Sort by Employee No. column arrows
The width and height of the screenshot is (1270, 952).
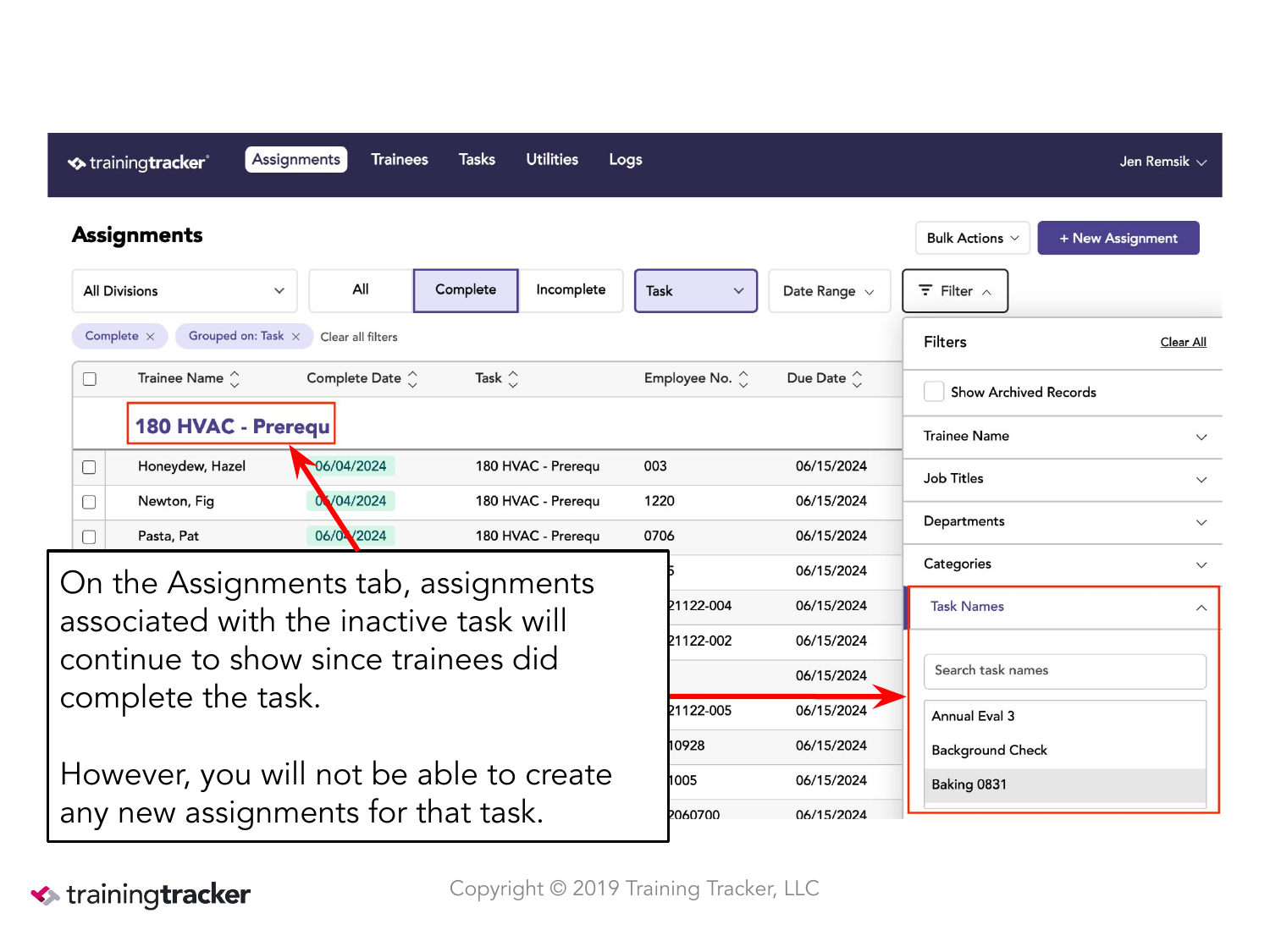[x=743, y=379]
